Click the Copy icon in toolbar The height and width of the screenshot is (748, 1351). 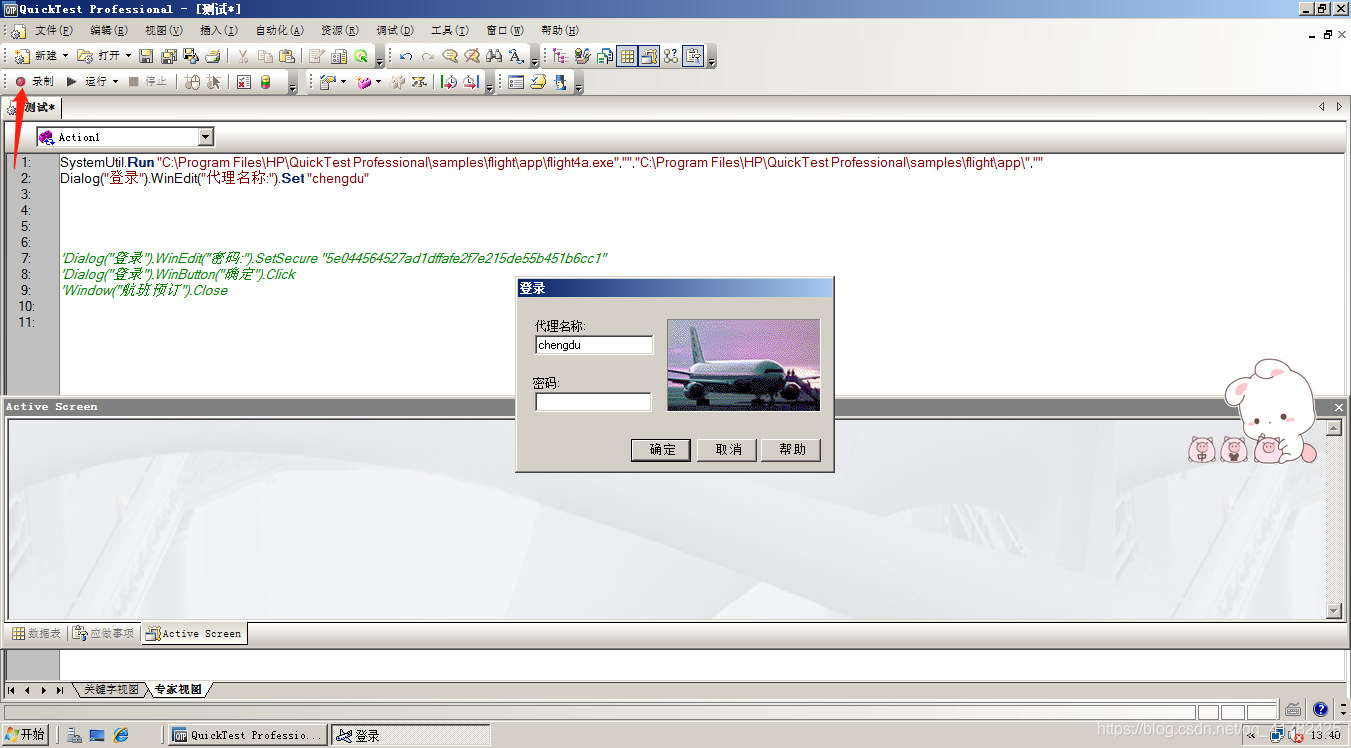(x=265, y=56)
